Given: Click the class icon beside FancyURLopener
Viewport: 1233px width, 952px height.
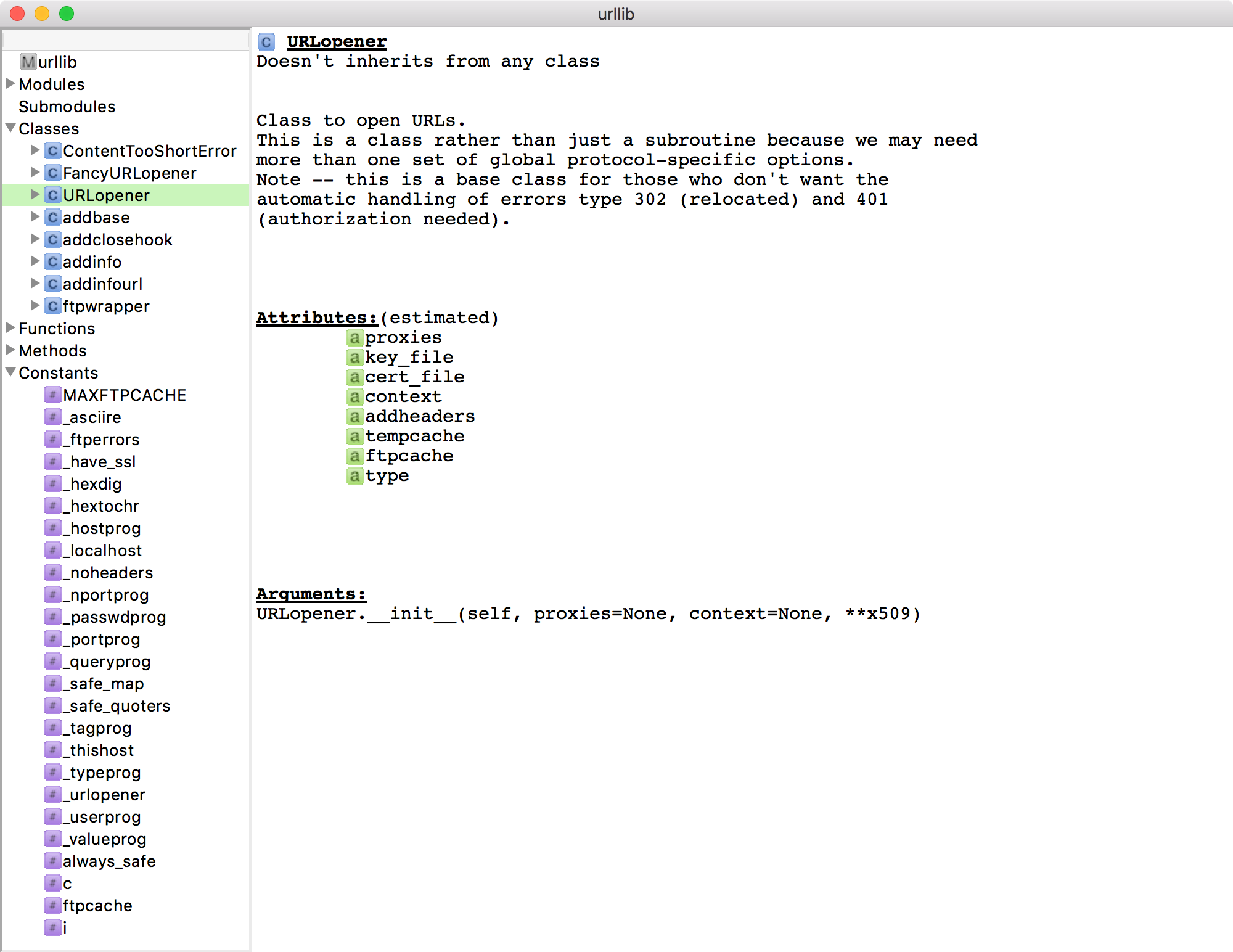Looking at the screenshot, I should (52, 173).
